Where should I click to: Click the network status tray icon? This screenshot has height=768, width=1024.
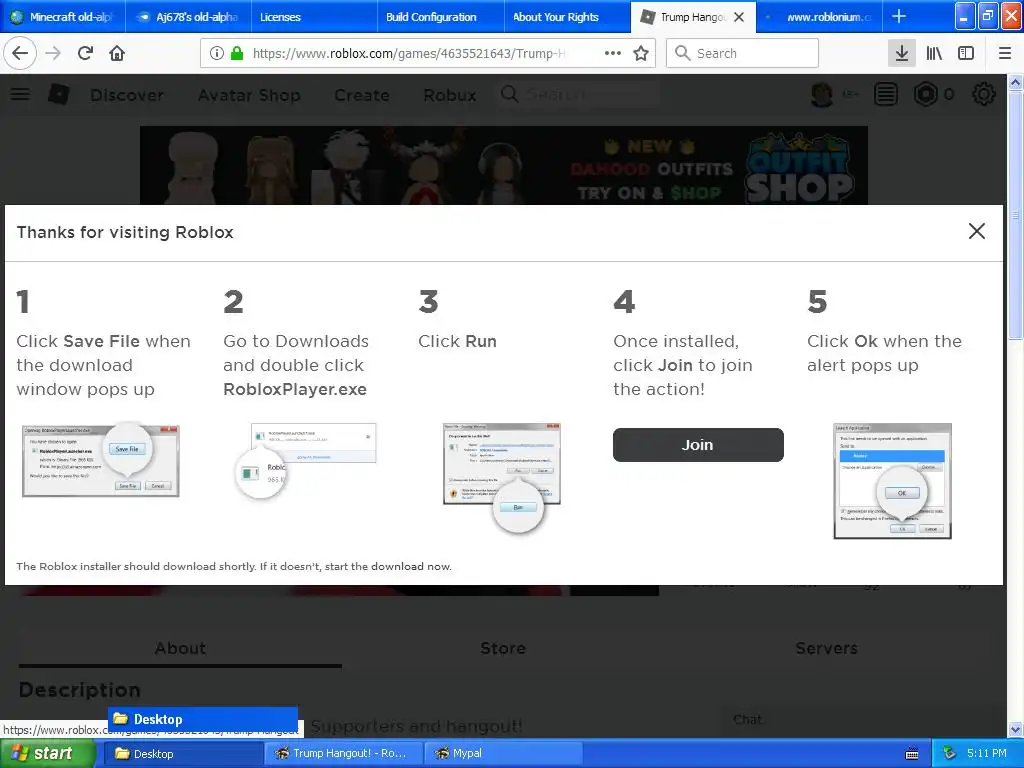coord(949,753)
